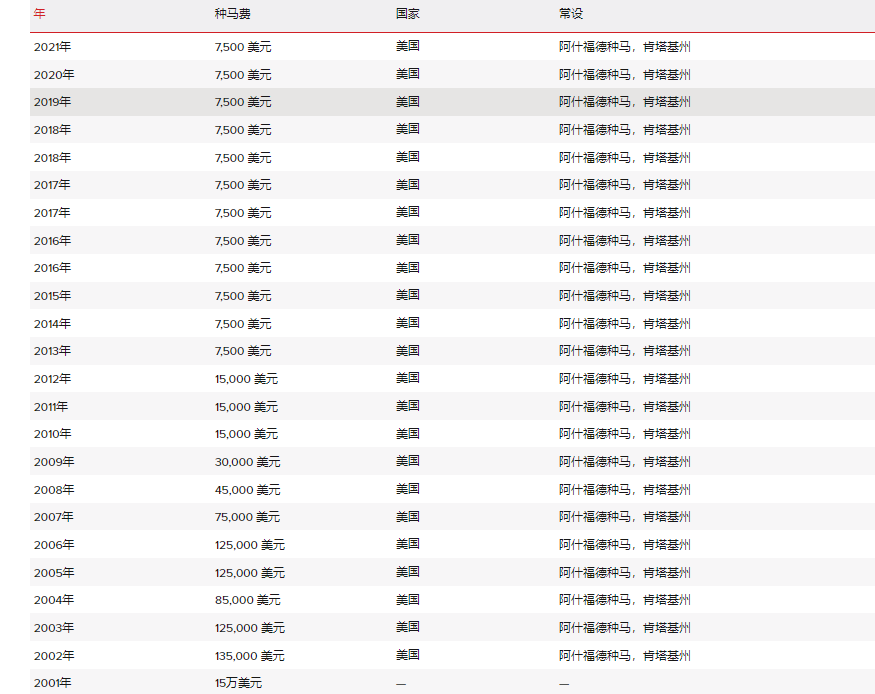Click the 7,500 美元 fee in 2015年 row

click(x=243, y=296)
